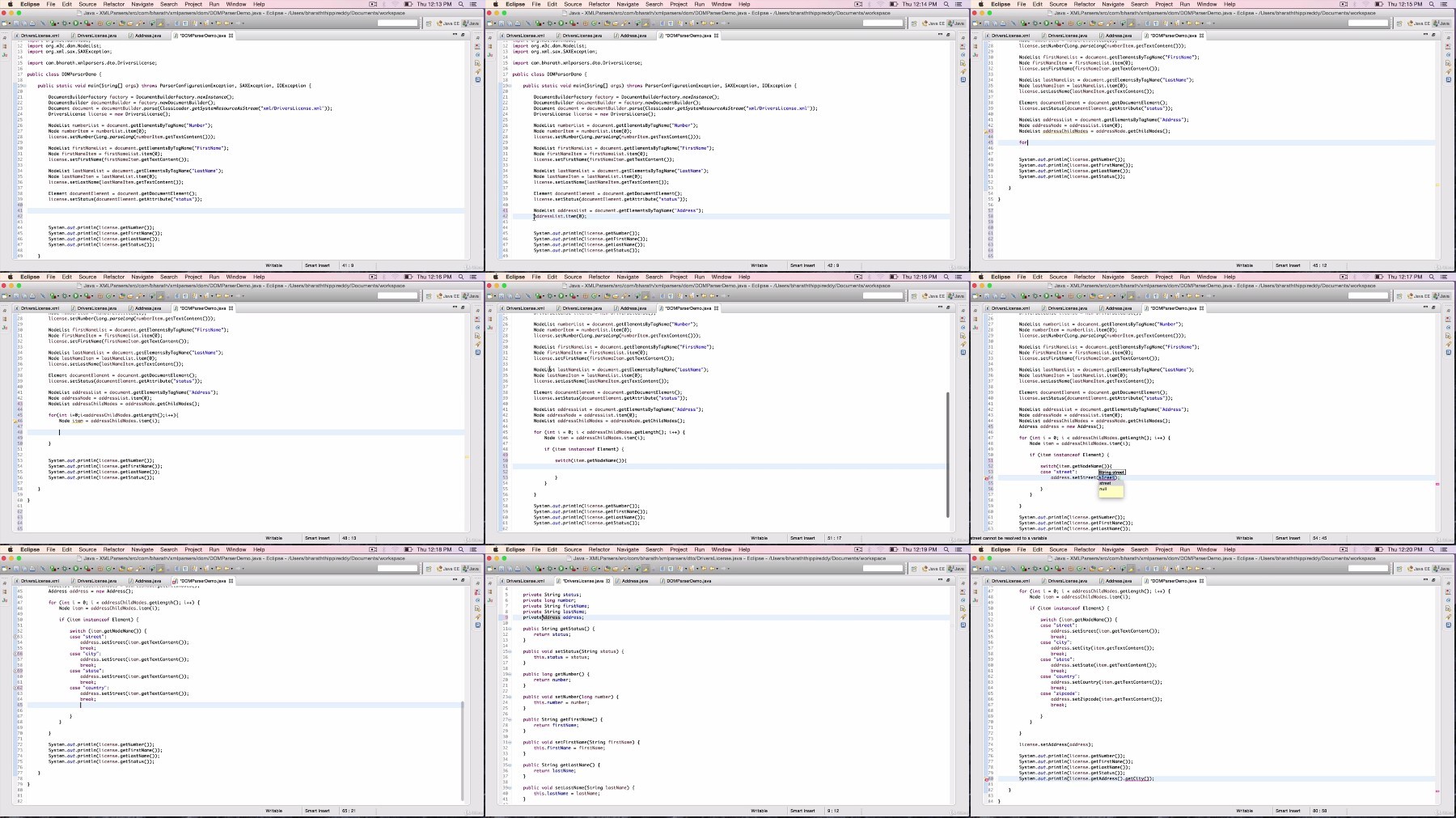This screenshot has width=1456, height=818.
Task: Click Save All icon in 12:18 PM window
Action: (x=24, y=569)
